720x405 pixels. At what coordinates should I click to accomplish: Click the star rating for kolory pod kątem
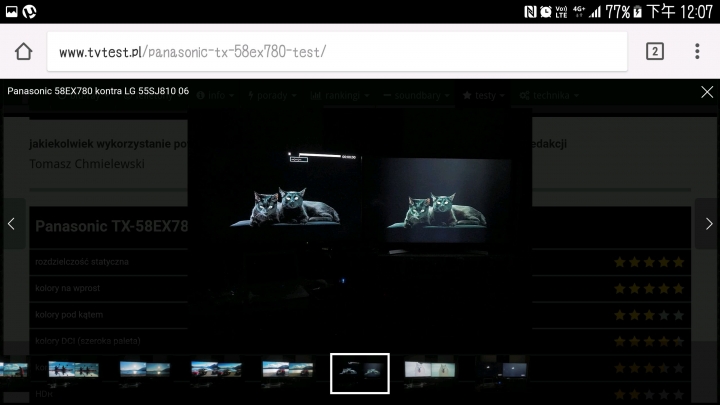(x=649, y=315)
